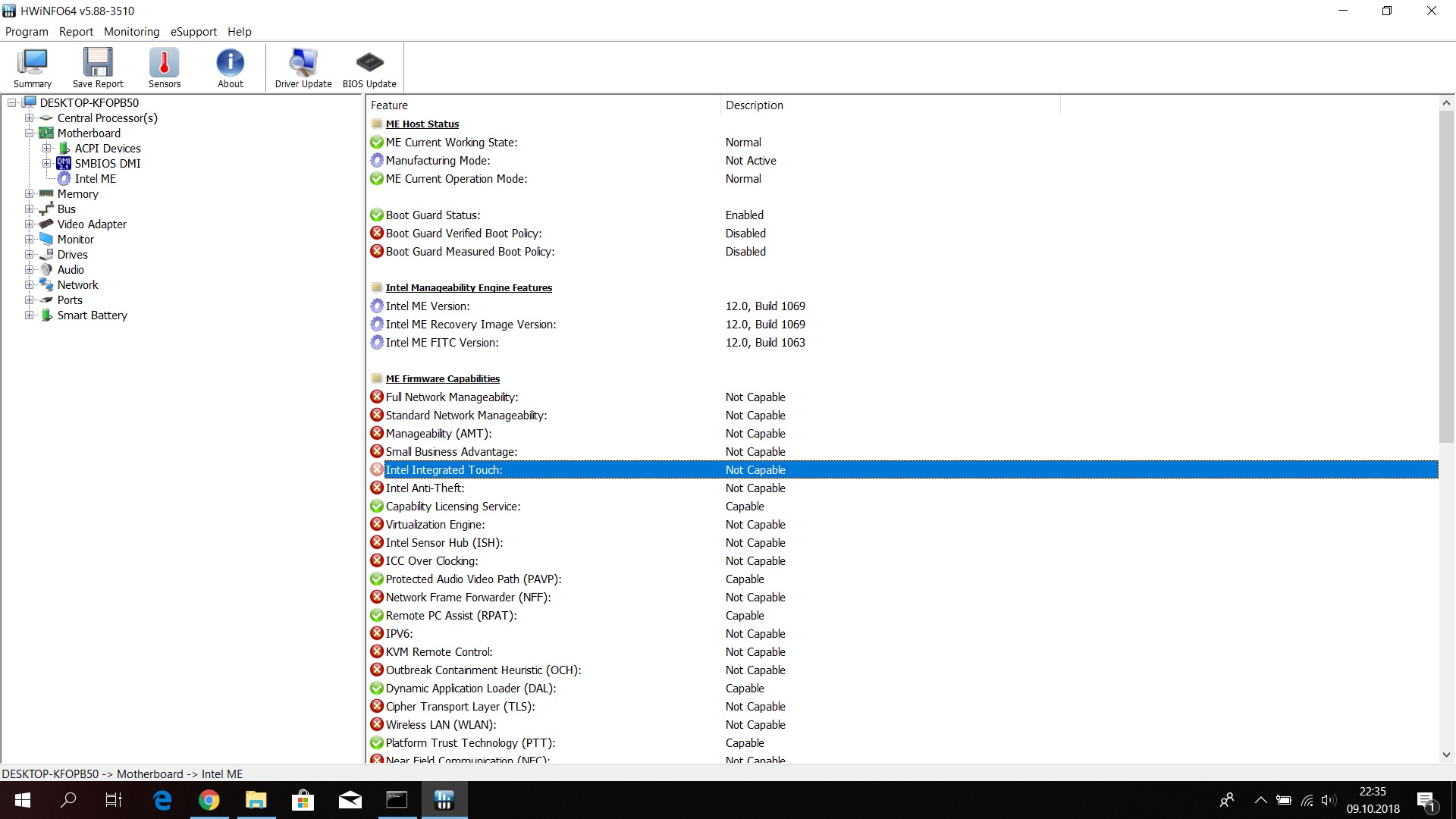Click vertical scrollbar thumb in feature list
The width and height of the screenshot is (1456, 819).
pos(1446,277)
